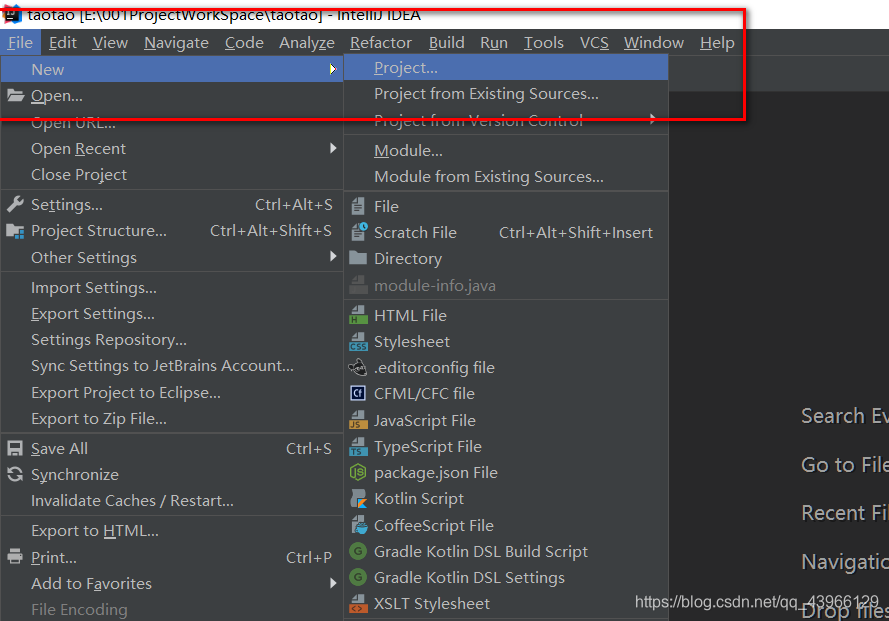This screenshot has height=621, width=889.
Task: Click the TypeScript File TS icon
Action: (x=358, y=446)
